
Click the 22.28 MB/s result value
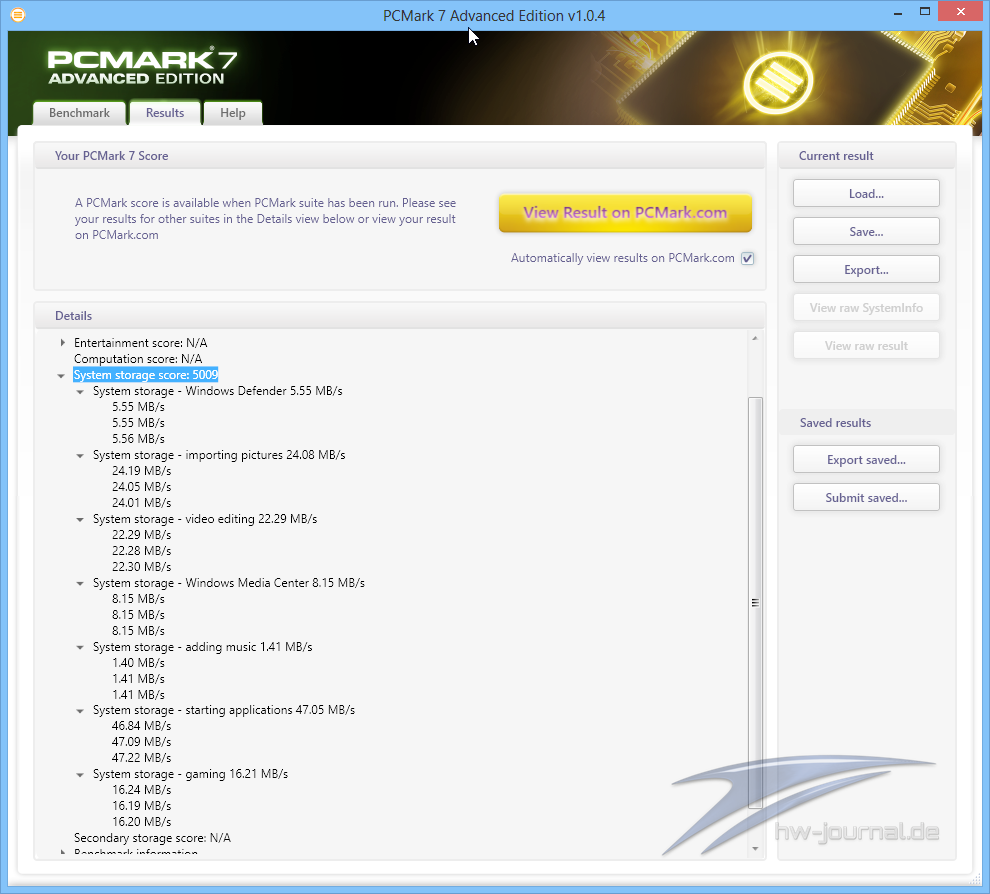[x=141, y=551]
